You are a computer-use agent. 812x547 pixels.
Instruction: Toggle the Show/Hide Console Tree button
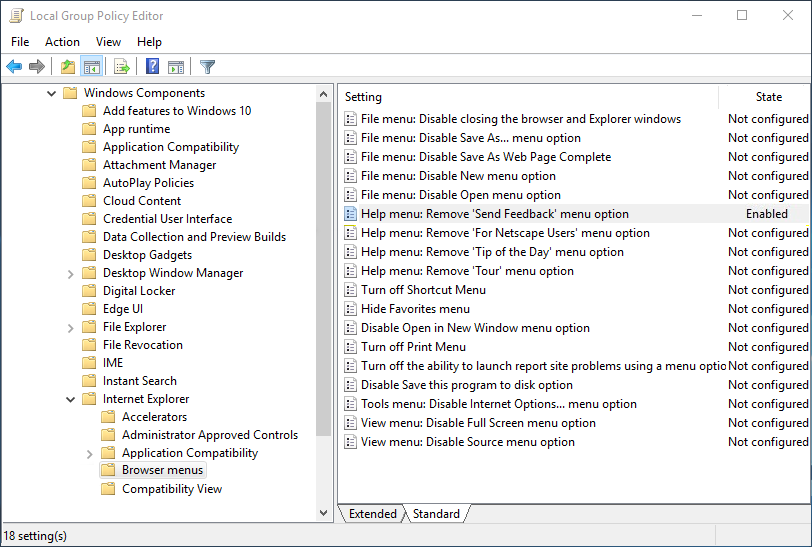pos(91,67)
